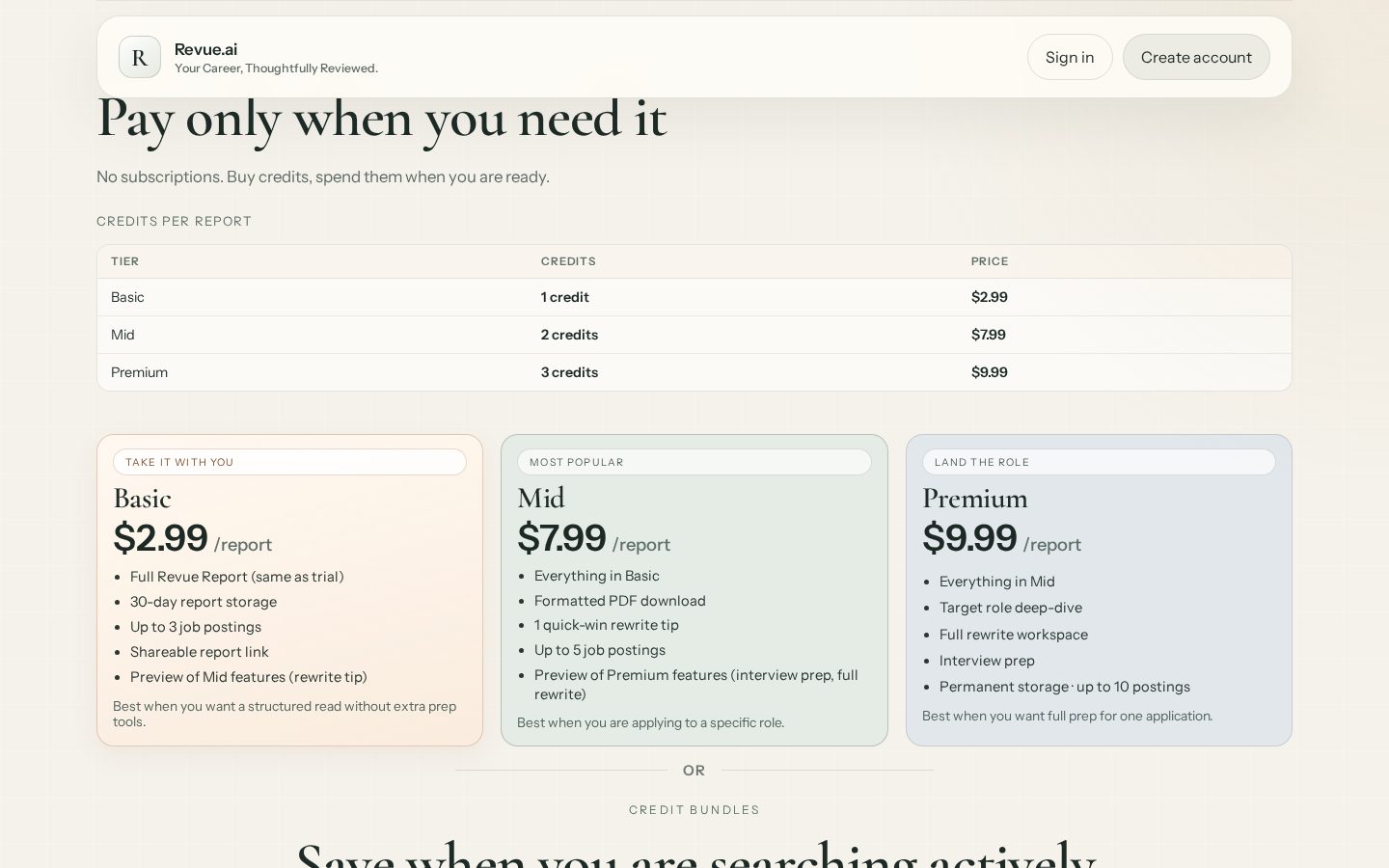Viewport: 1389px width, 868px height.
Task: Select the Mid row in the credits table
Action: click(694, 335)
